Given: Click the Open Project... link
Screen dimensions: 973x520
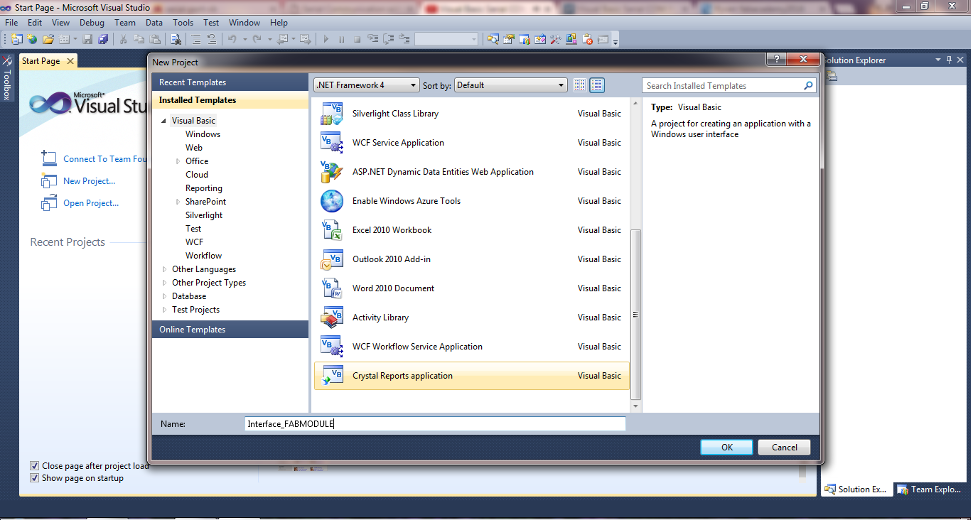Looking at the screenshot, I should point(91,203).
